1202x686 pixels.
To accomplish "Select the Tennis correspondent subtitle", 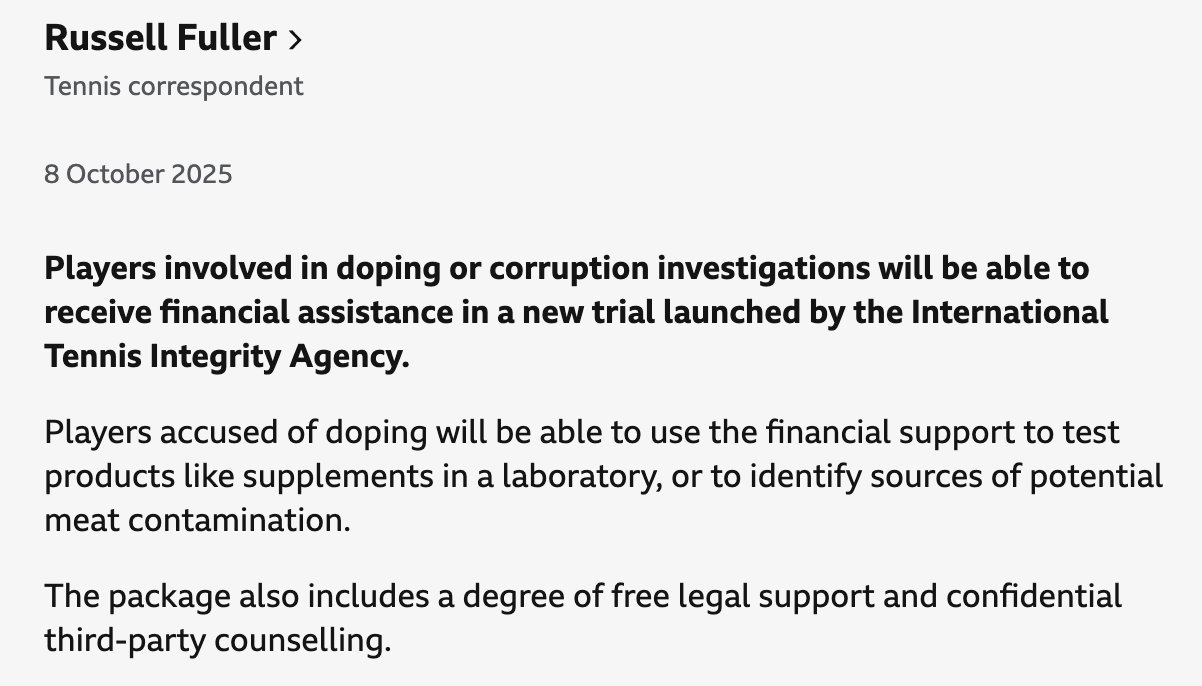I will 173,86.
